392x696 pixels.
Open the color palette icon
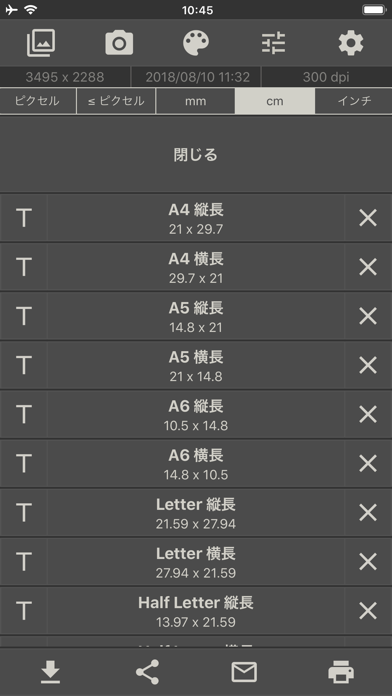click(x=196, y=43)
